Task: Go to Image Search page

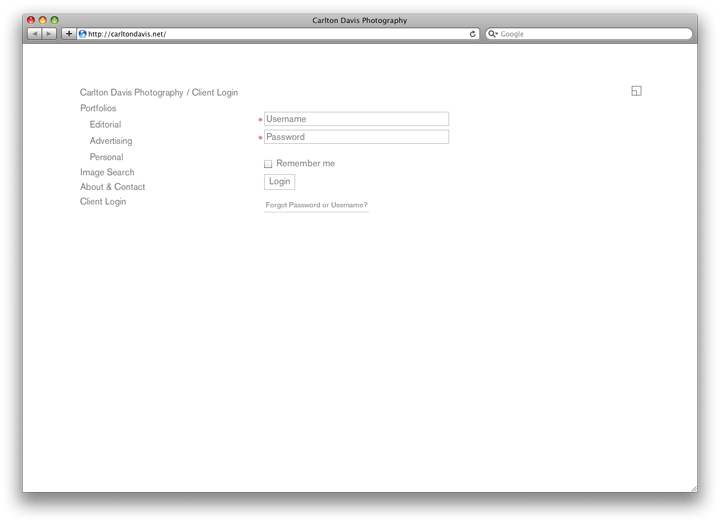Action: [107, 172]
